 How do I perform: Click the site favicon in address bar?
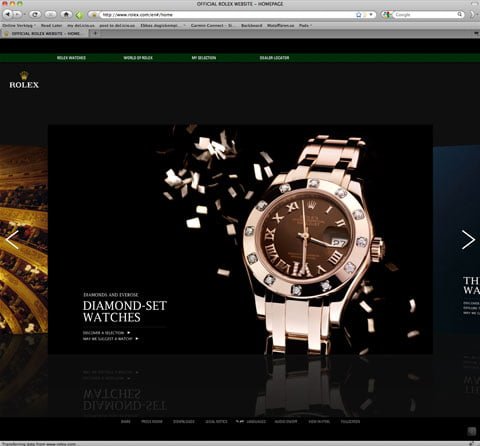point(94,15)
